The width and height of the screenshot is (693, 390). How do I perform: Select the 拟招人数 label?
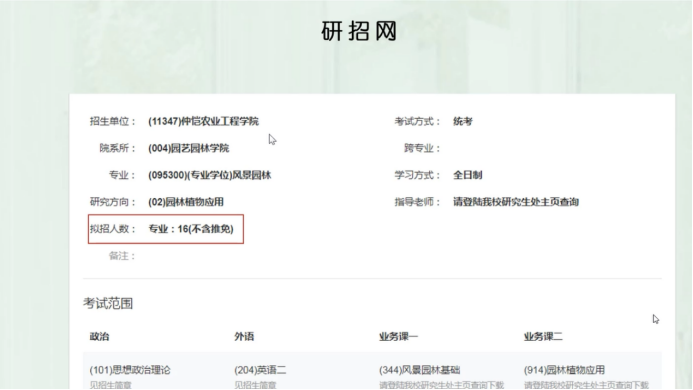point(112,229)
